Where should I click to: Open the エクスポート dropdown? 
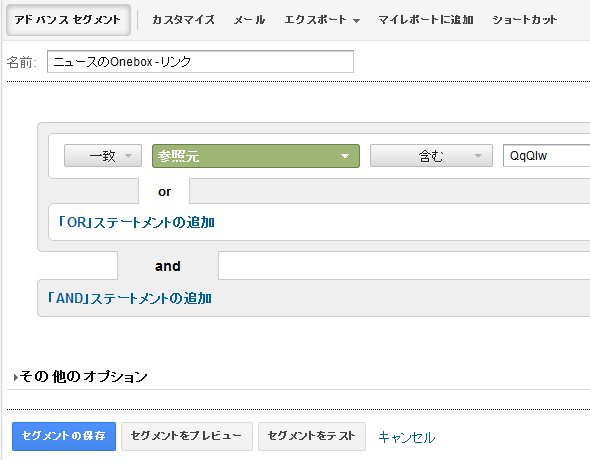pos(322,20)
